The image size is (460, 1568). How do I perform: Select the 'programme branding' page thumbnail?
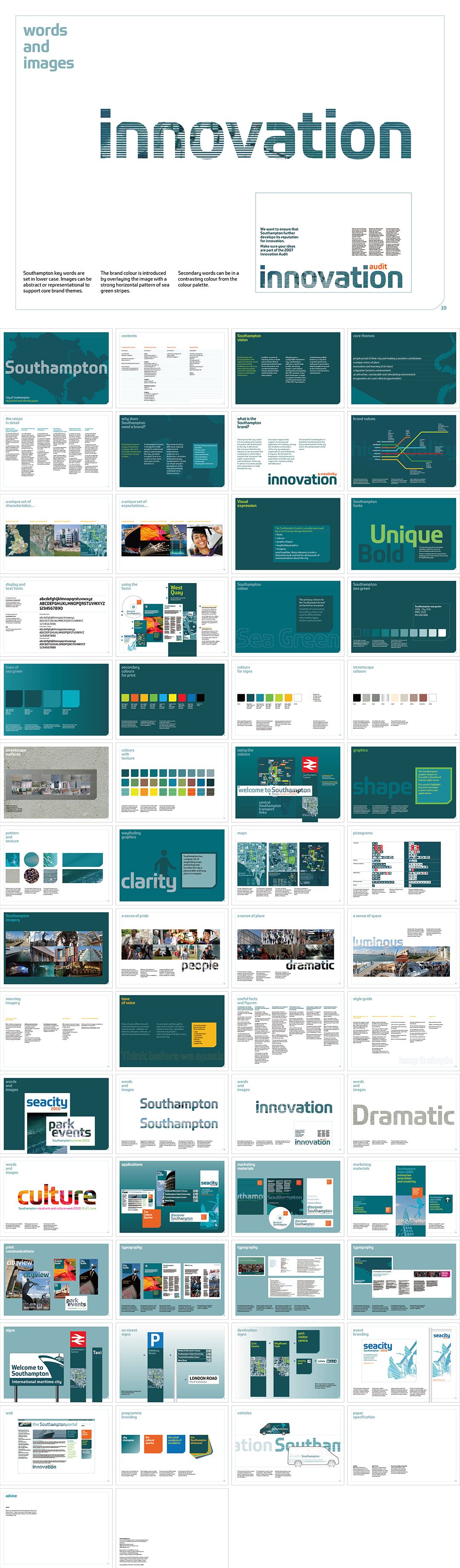point(172,1445)
